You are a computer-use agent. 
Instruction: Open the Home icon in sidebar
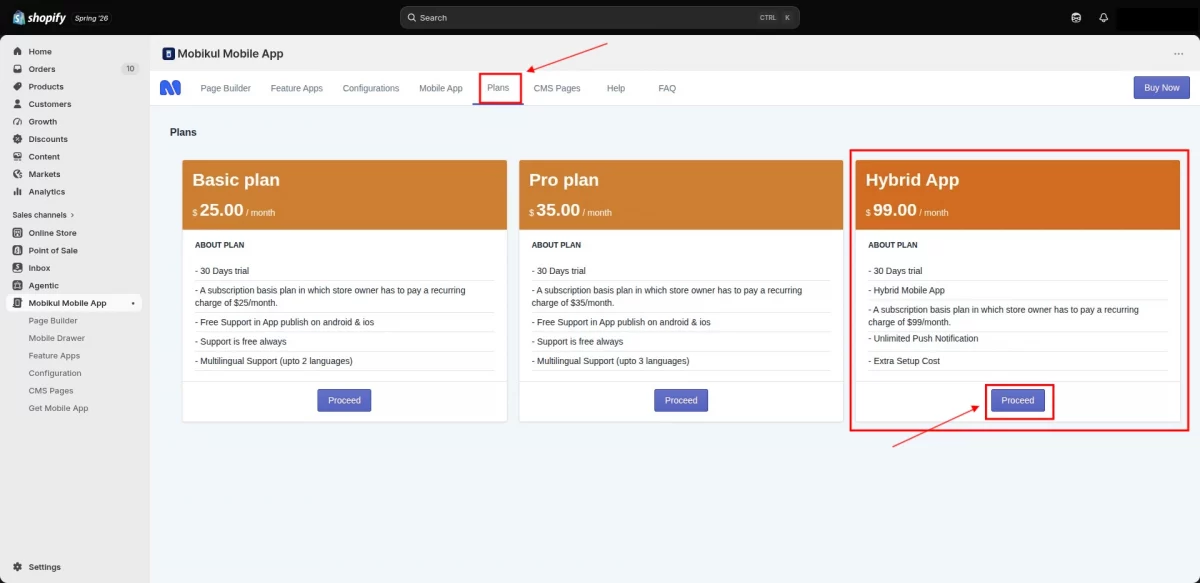(x=18, y=51)
